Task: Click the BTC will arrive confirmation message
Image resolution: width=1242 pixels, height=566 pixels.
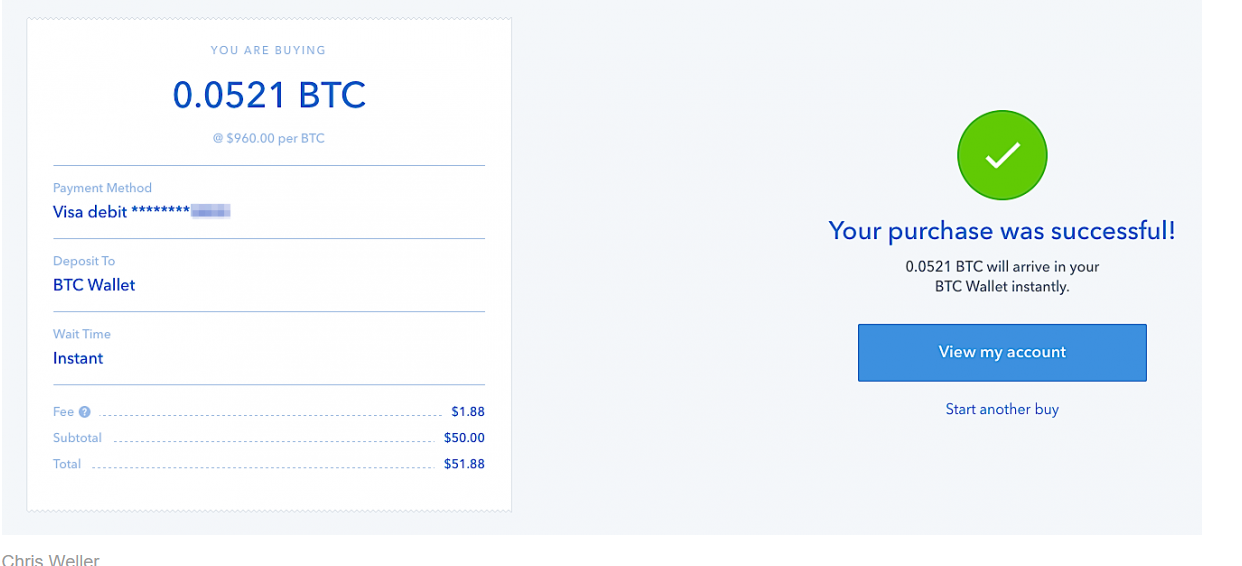Action: coord(1002,277)
